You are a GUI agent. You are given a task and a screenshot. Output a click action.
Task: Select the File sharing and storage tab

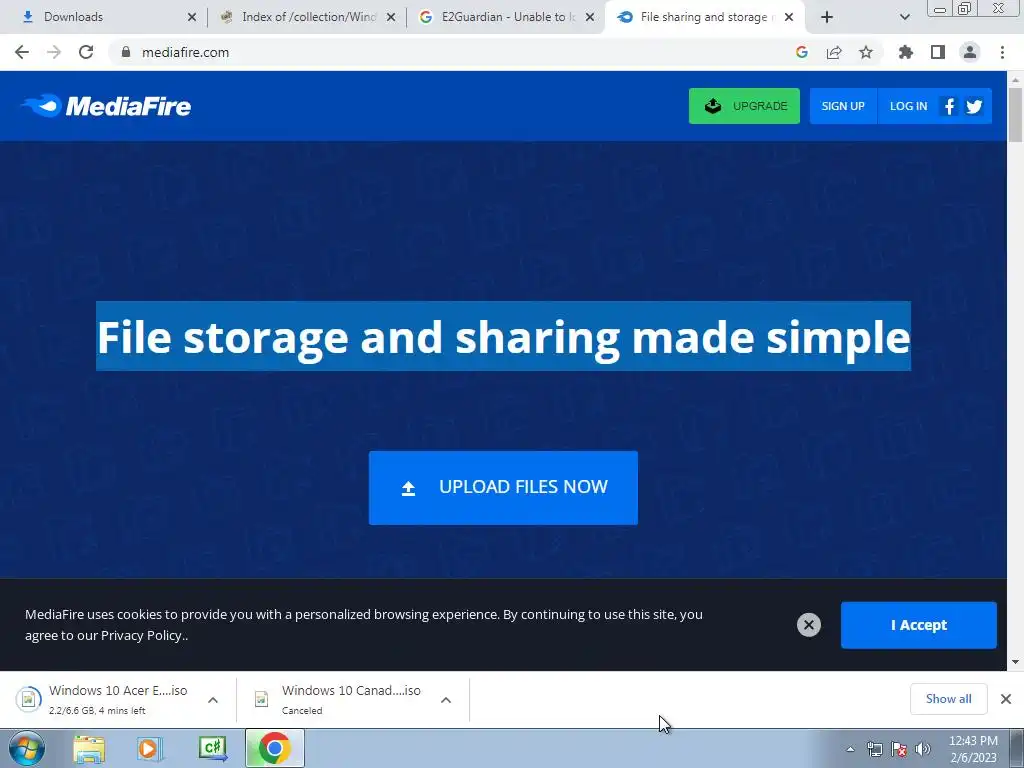[702, 17]
